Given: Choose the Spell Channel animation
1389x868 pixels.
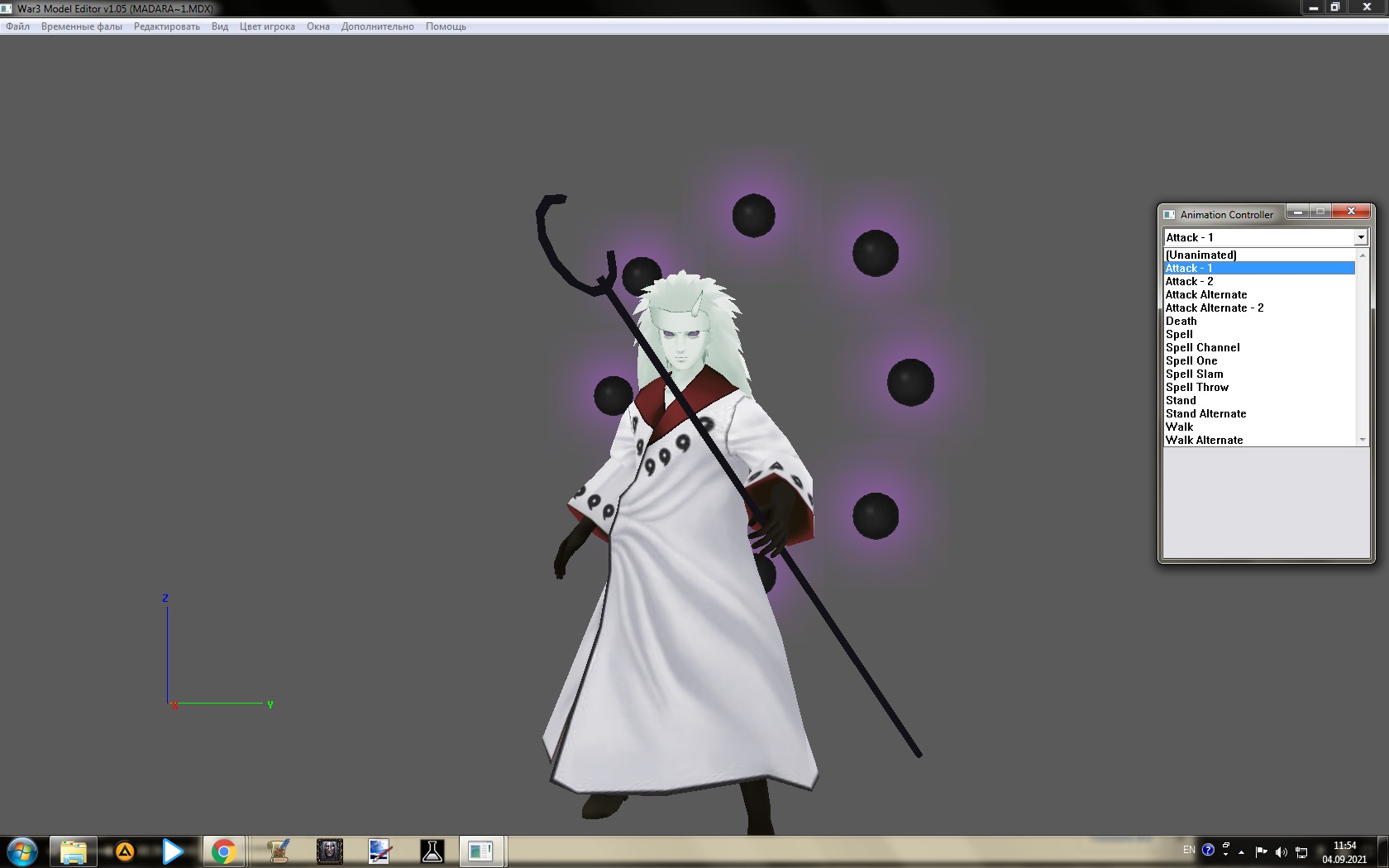Looking at the screenshot, I should click(x=1259, y=347).
